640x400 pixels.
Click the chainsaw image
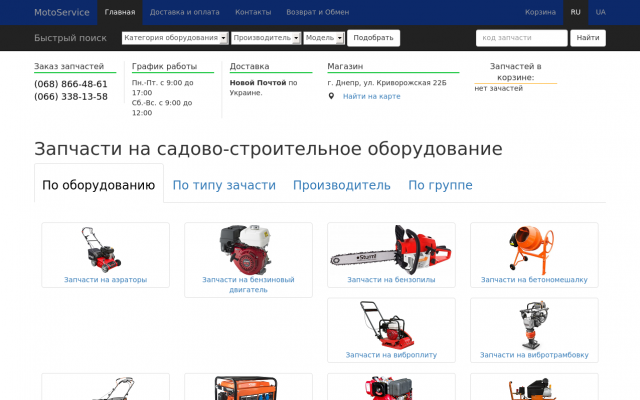pyautogui.click(x=391, y=250)
